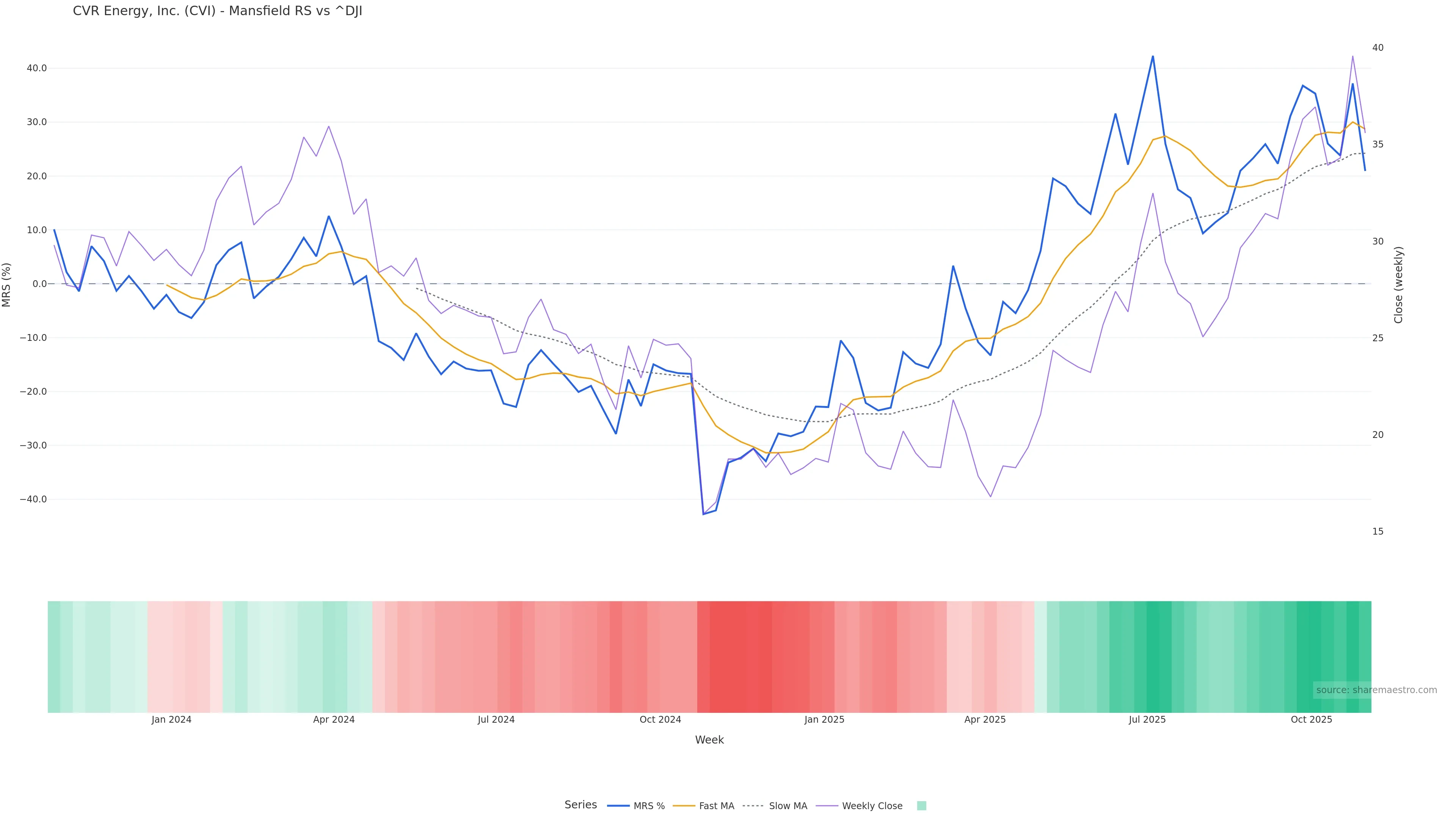
Task: Click the 15 tick on right axis
Action: (1378, 532)
